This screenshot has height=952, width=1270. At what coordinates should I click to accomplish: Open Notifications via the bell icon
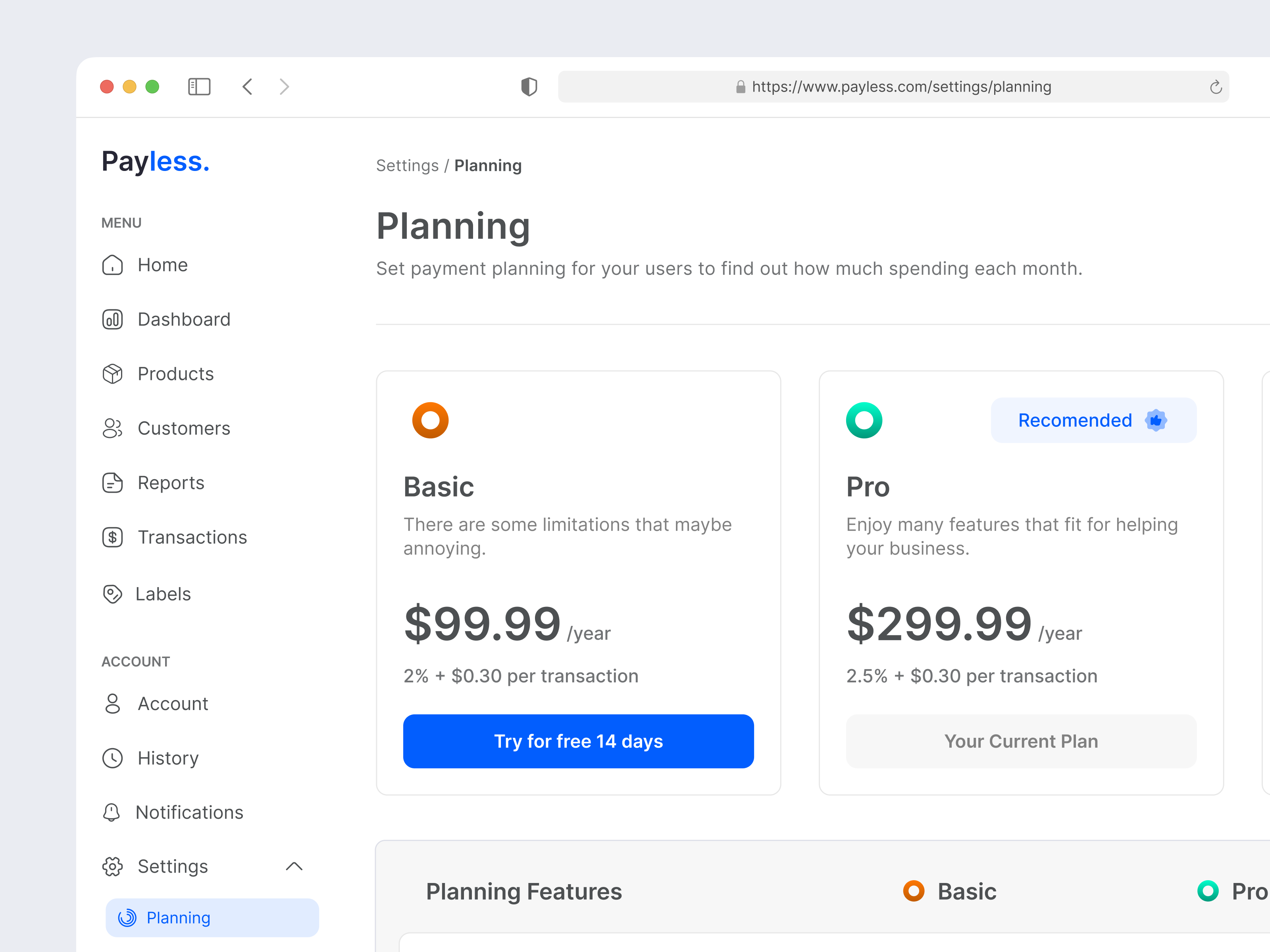[113, 812]
